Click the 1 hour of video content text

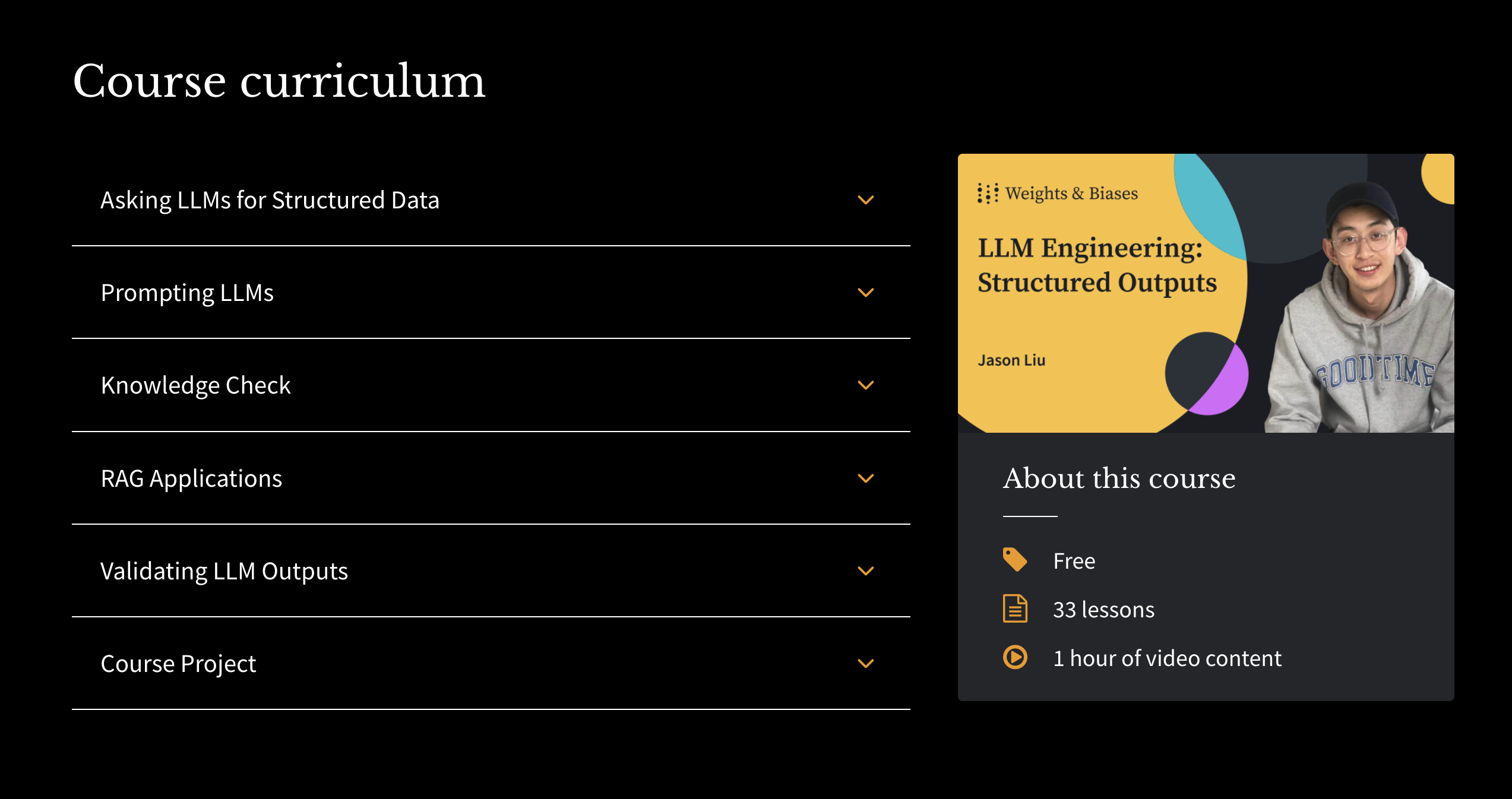[1167, 658]
